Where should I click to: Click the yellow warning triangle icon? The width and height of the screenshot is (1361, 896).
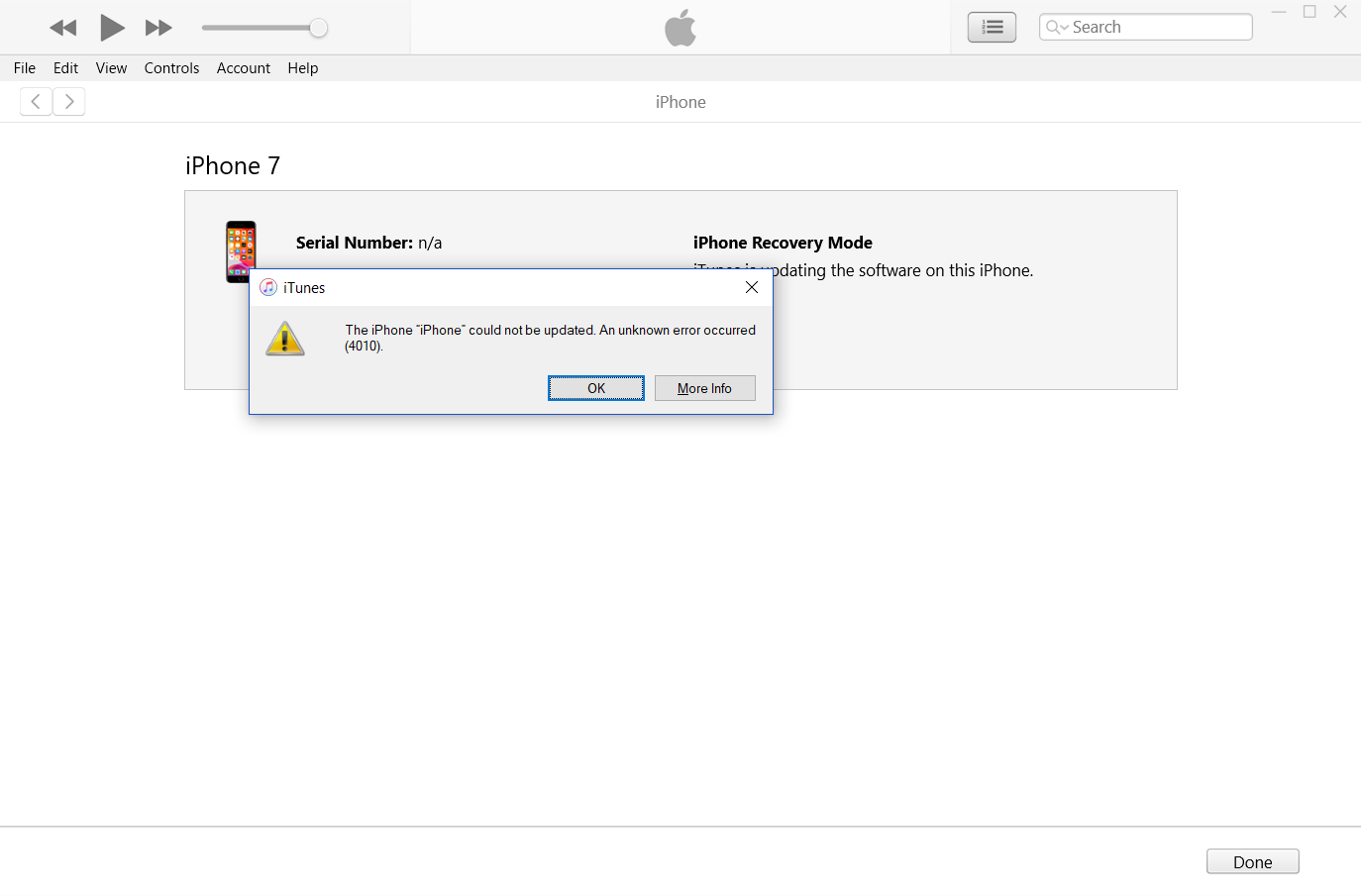(x=285, y=339)
